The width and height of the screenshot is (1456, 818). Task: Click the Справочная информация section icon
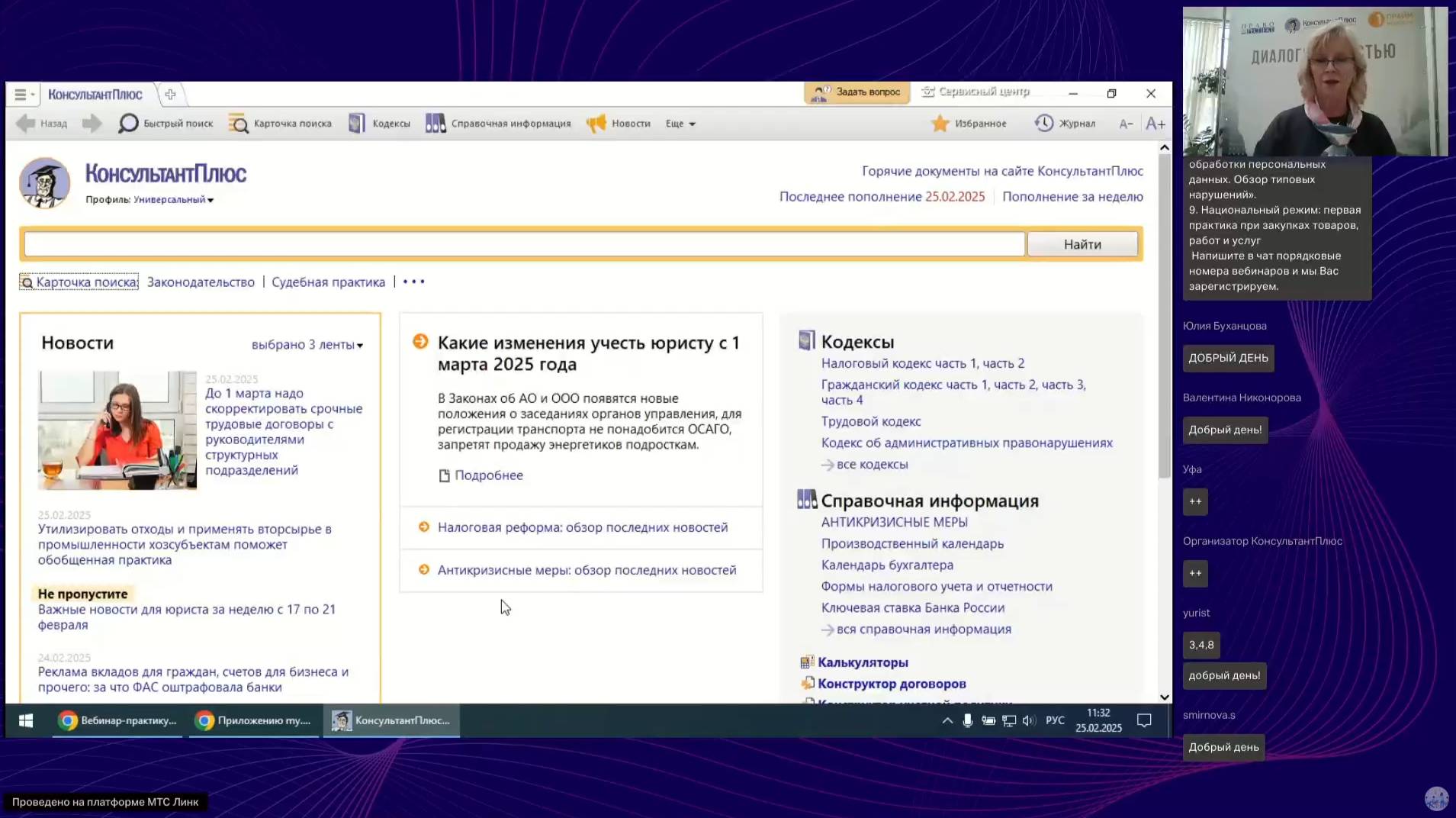[807, 500]
